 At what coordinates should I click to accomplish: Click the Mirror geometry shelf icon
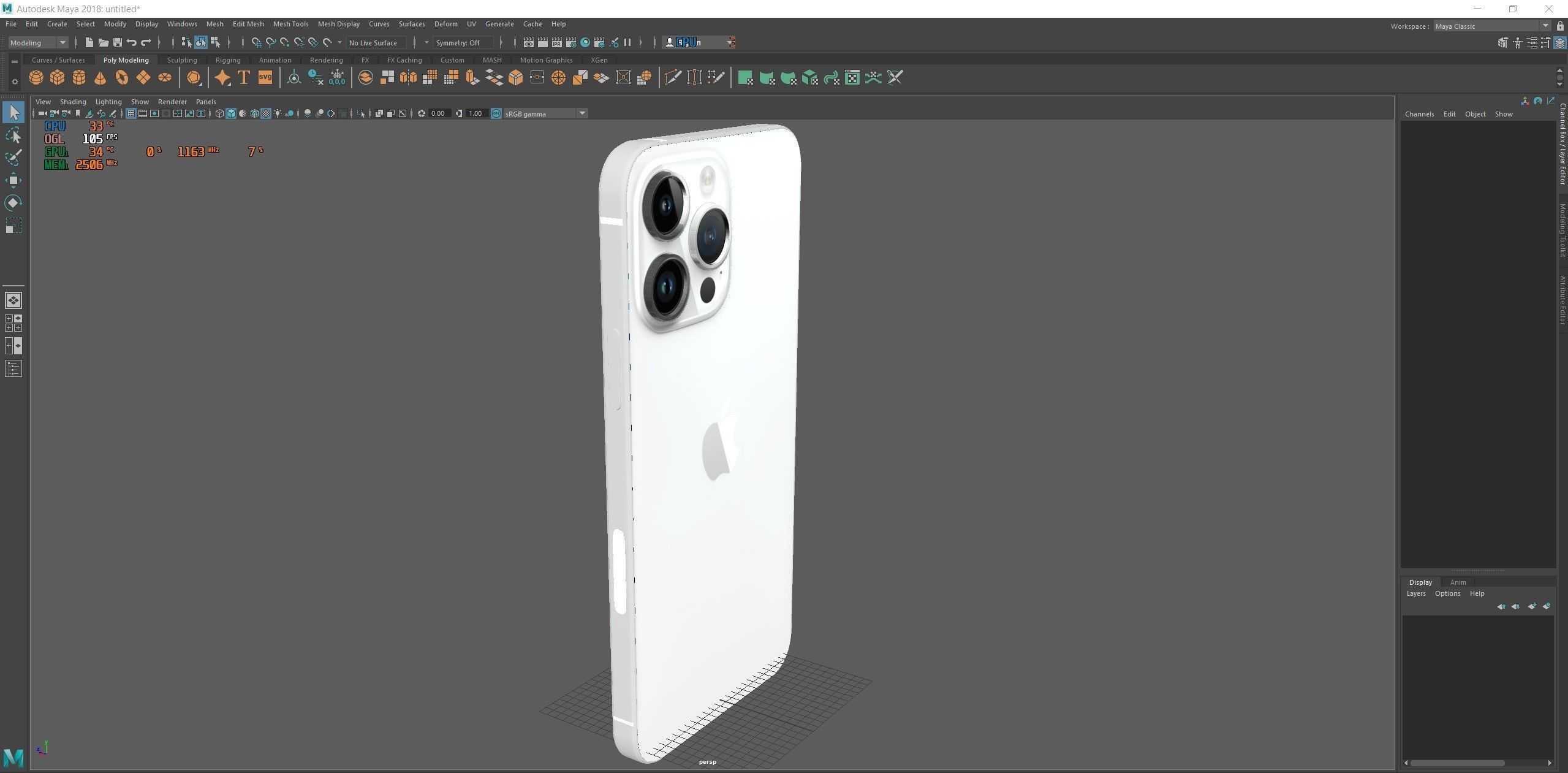pos(408,78)
